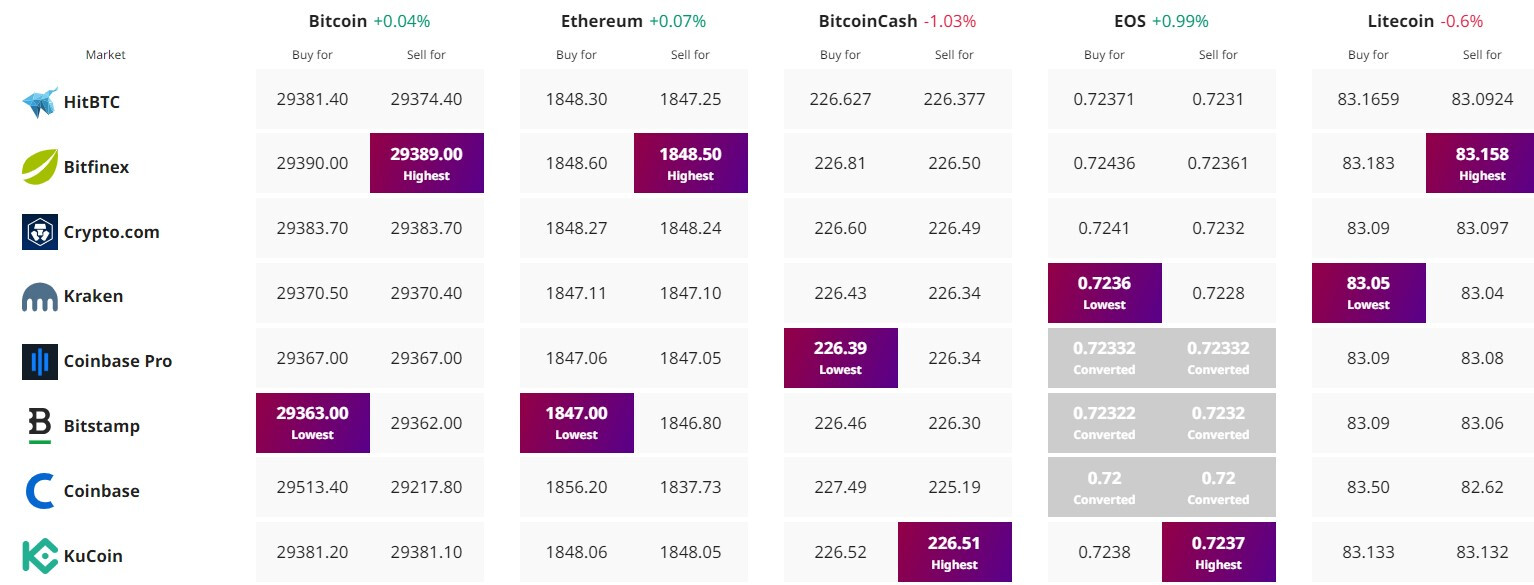Click Kraken lowest EOS buy price 0.7236
The image size is (1534, 585).
tap(1104, 292)
